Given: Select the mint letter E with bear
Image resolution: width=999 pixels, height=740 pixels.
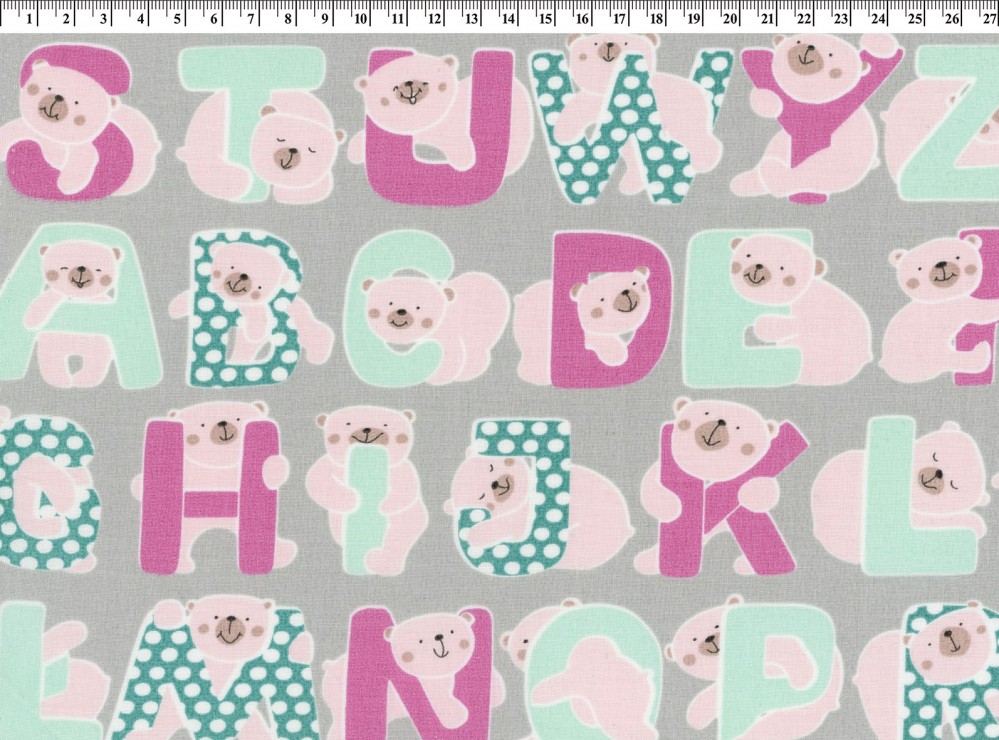Looking at the screenshot, I should pos(777,308).
